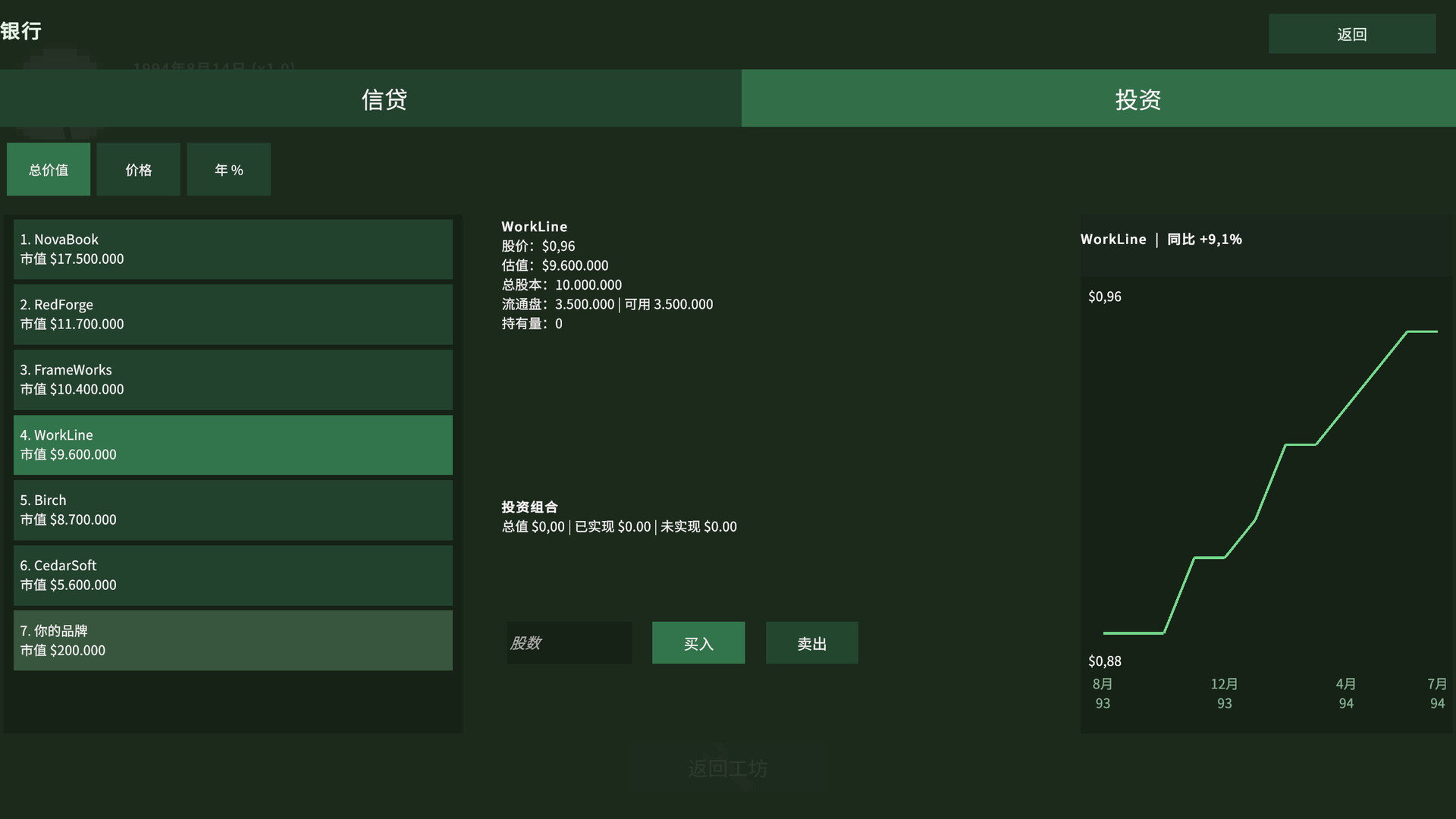
Task: Click the 股价 $0,96 line
Action: (538, 246)
